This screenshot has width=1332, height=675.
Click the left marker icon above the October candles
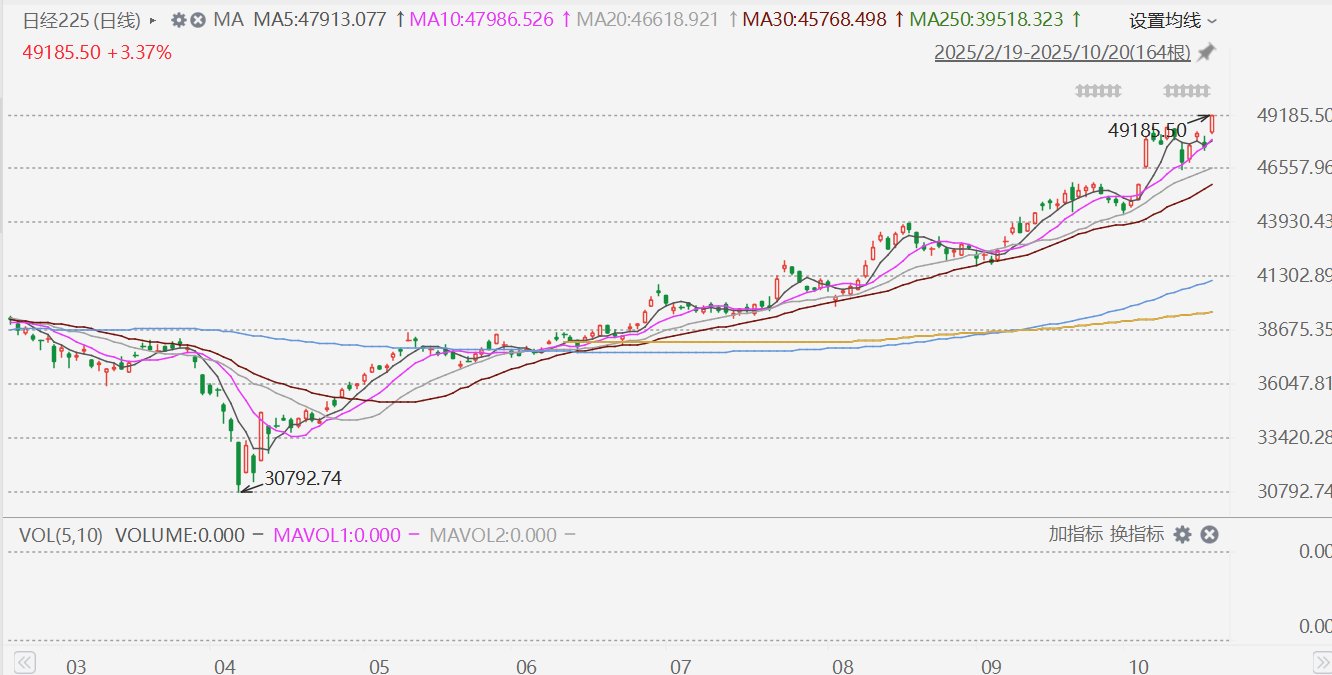tap(1098, 91)
